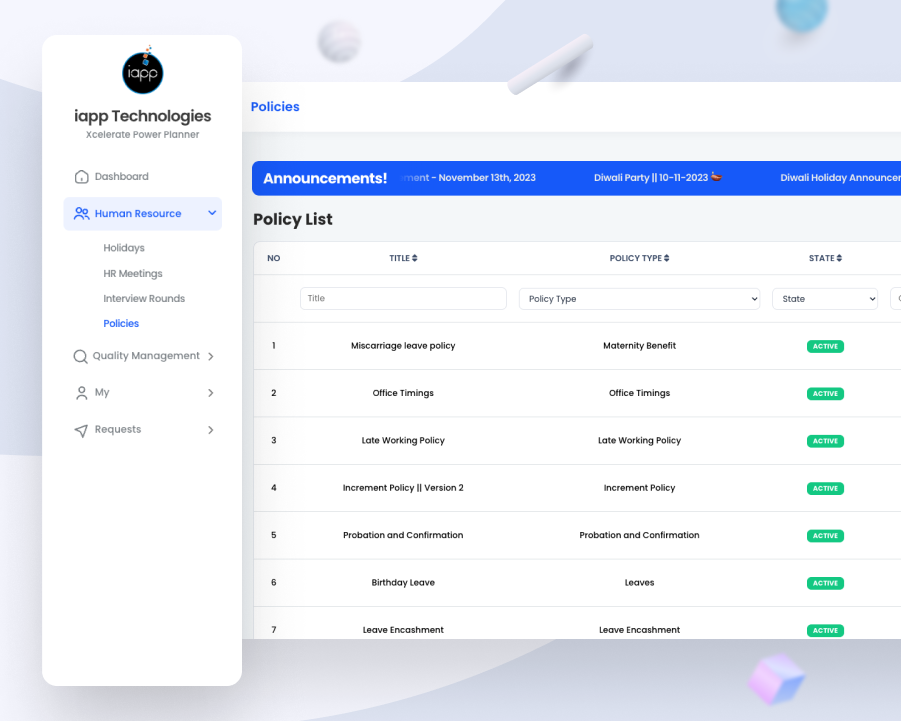Click the Title filter input field
This screenshot has height=721, width=901.
[x=403, y=298]
